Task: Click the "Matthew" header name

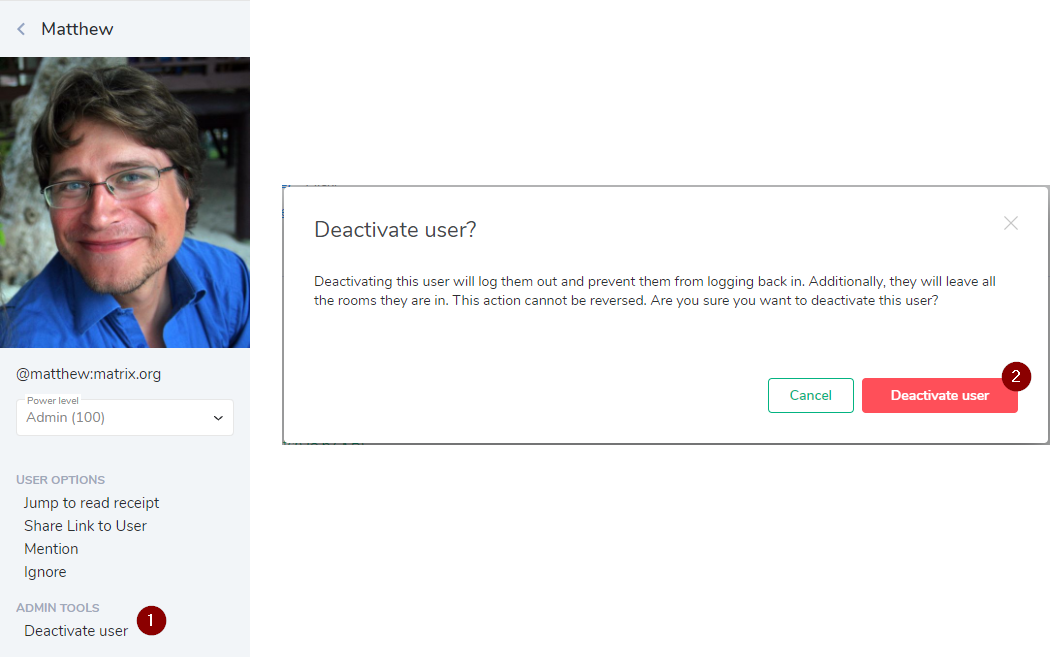Action: tap(77, 28)
